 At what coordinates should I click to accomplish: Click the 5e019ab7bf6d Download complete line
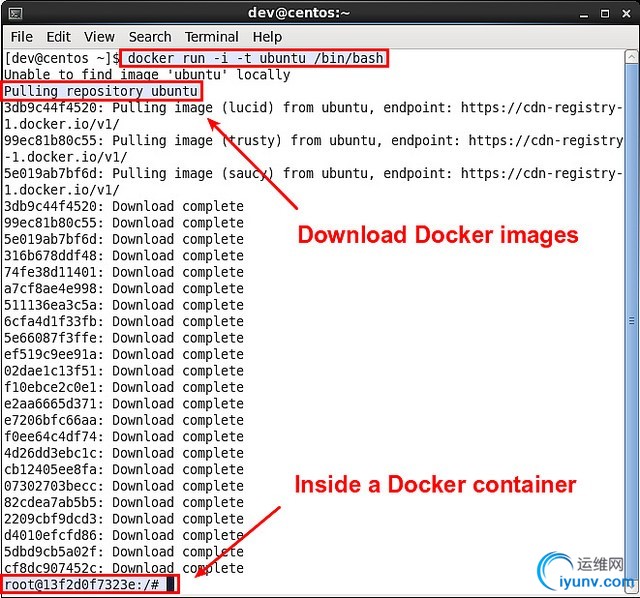pyautogui.click(x=124, y=239)
